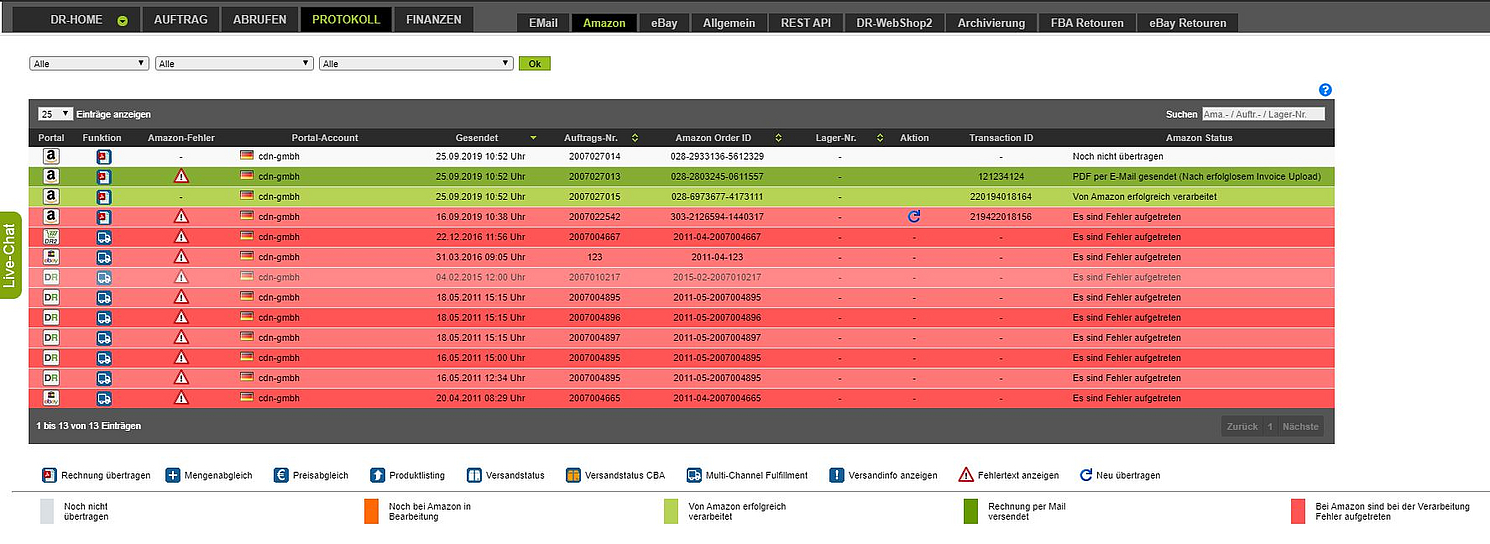Click truck function icon for order 2007004897
This screenshot has width=1490, height=544.
(x=103, y=337)
